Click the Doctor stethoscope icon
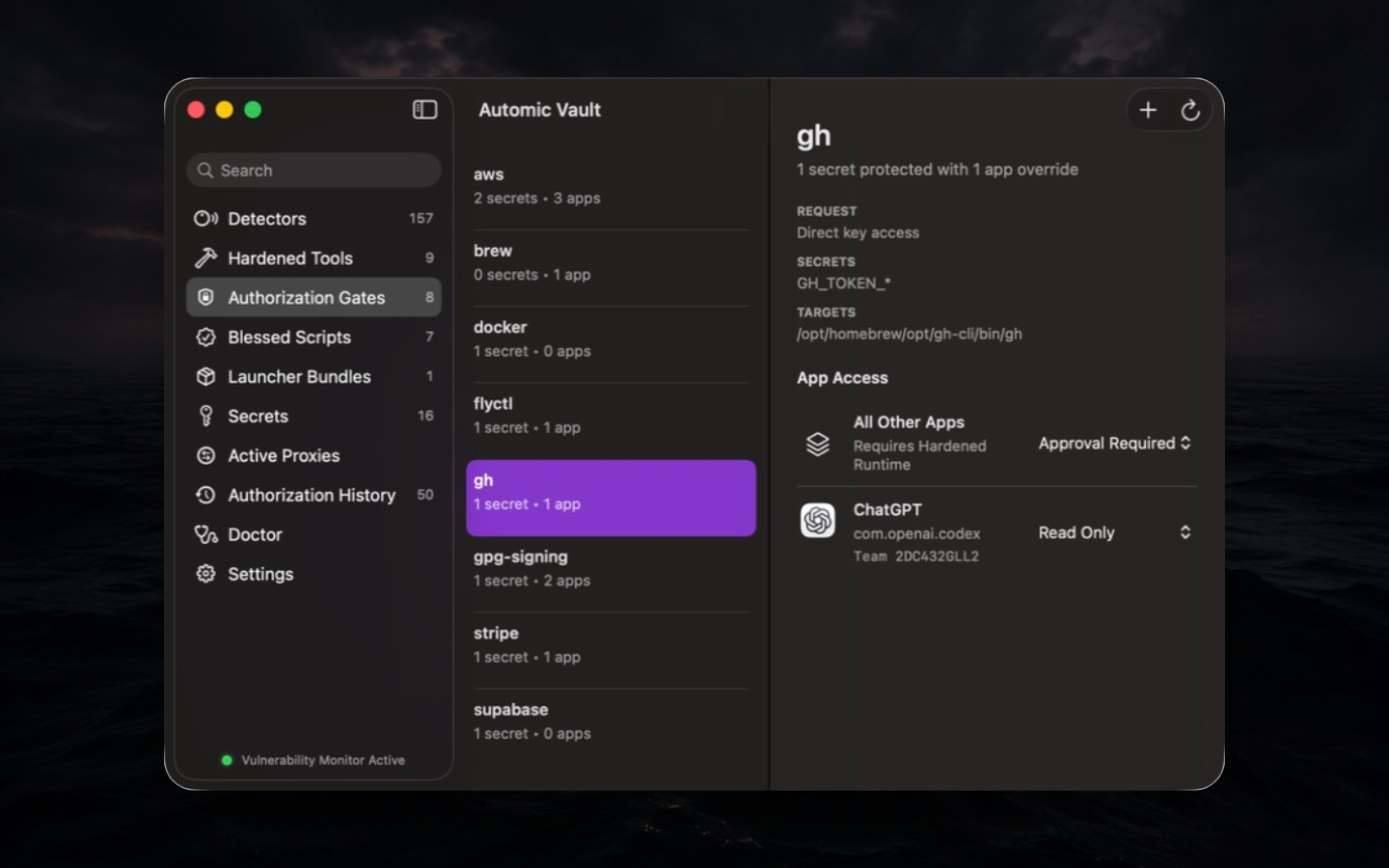Viewport: 1389px width, 868px height. [x=205, y=535]
